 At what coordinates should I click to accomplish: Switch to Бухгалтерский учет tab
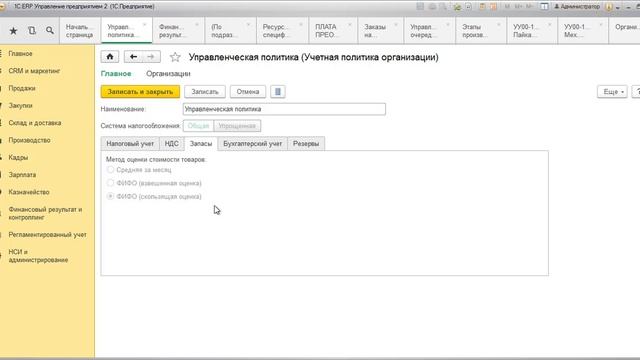(253, 144)
